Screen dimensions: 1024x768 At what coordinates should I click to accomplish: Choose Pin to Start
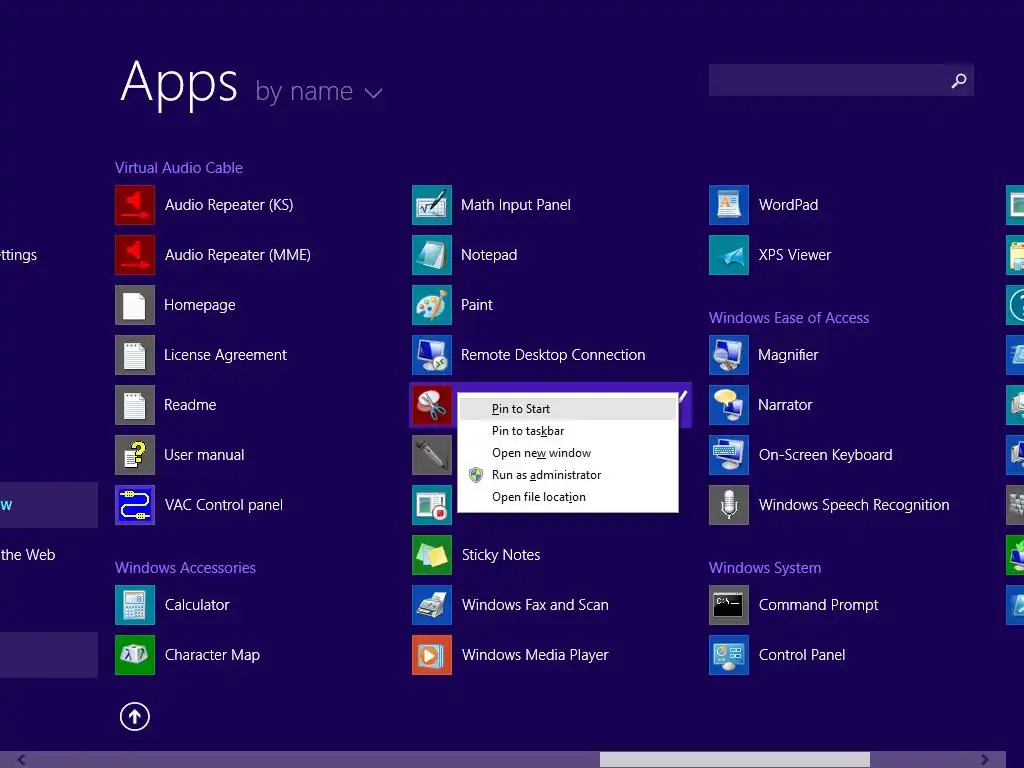[x=568, y=409]
